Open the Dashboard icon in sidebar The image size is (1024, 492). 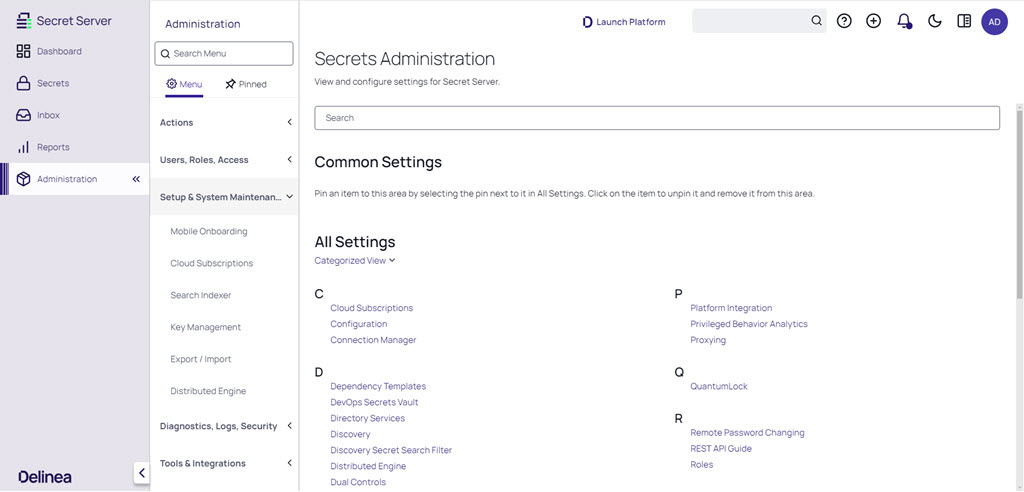pos(24,51)
